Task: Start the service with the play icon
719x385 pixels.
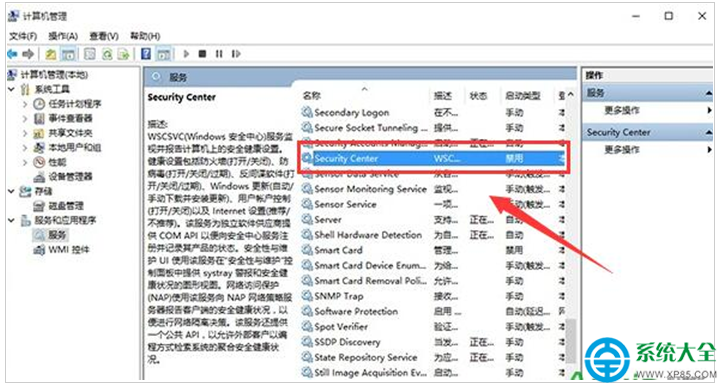Action: point(186,54)
